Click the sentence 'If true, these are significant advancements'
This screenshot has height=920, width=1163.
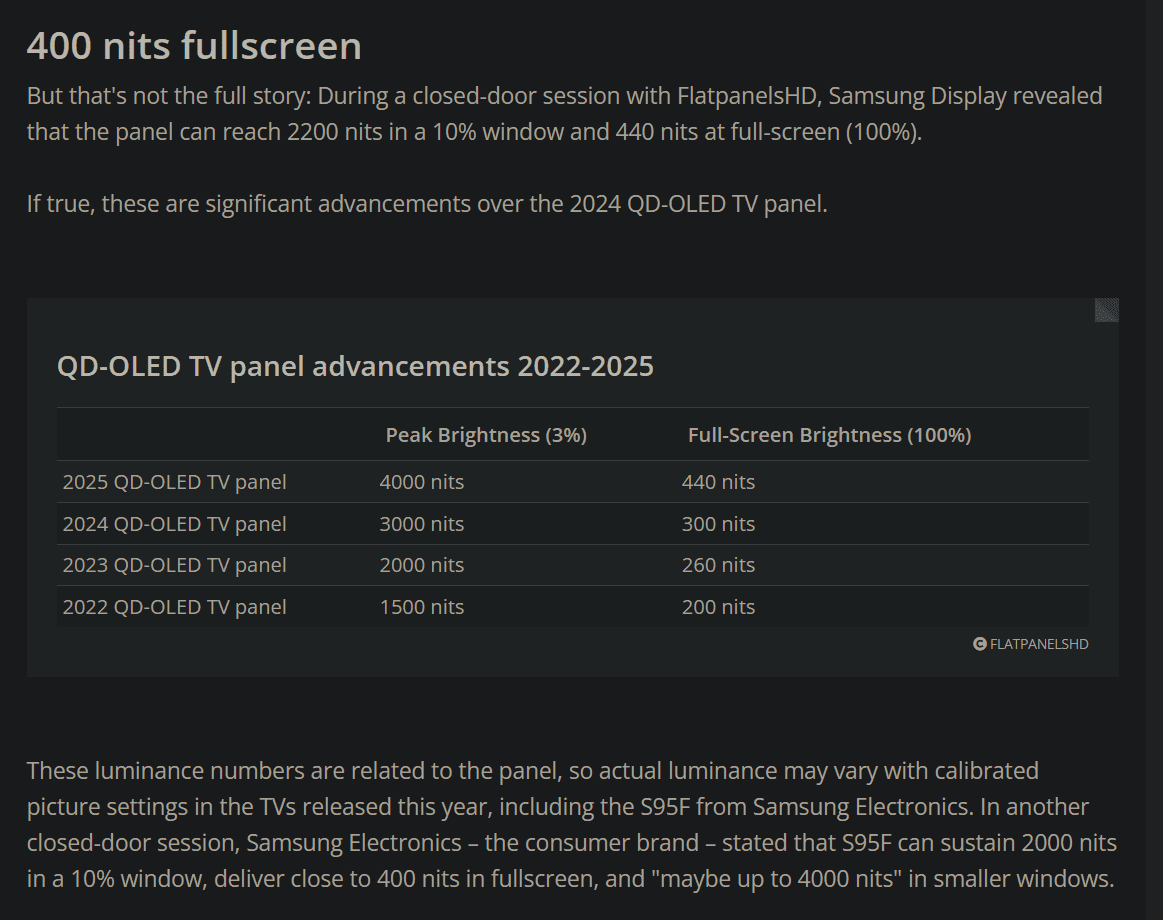point(427,203)
